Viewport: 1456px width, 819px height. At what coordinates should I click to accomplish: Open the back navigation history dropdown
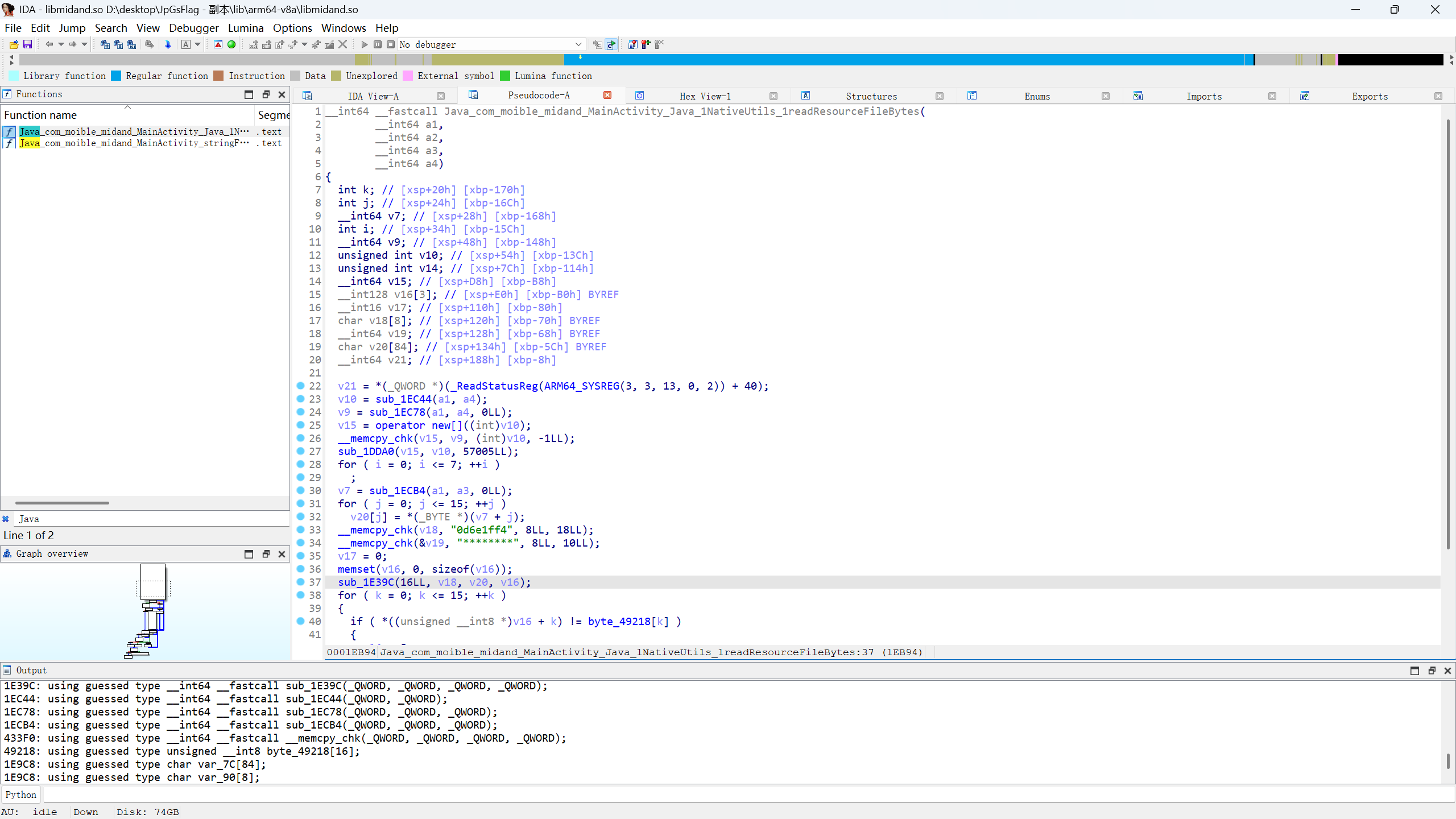[61, 44]
